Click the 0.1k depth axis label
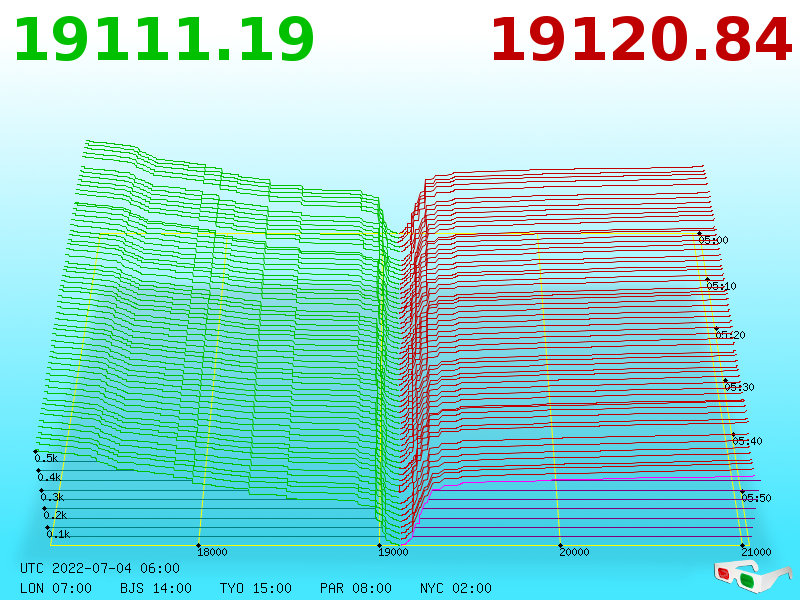Screen dimensions: 800x600 click(58, 534)
